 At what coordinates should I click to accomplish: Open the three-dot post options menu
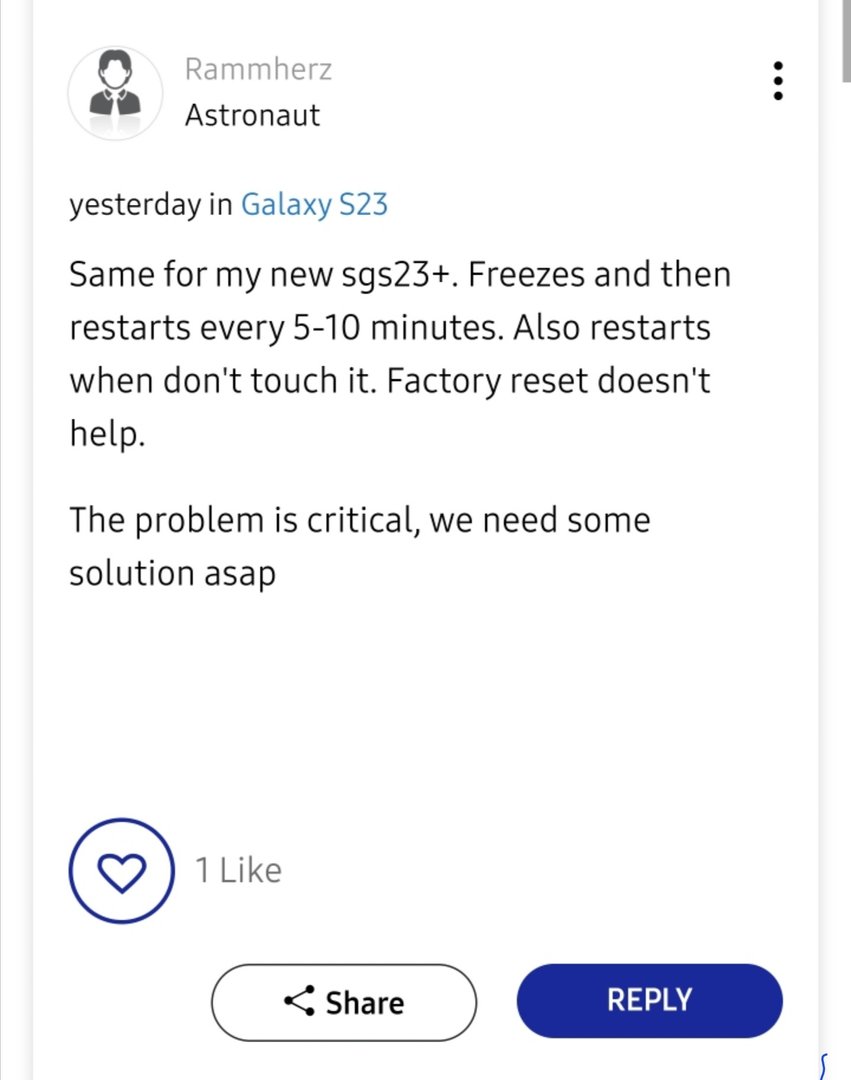778,80
